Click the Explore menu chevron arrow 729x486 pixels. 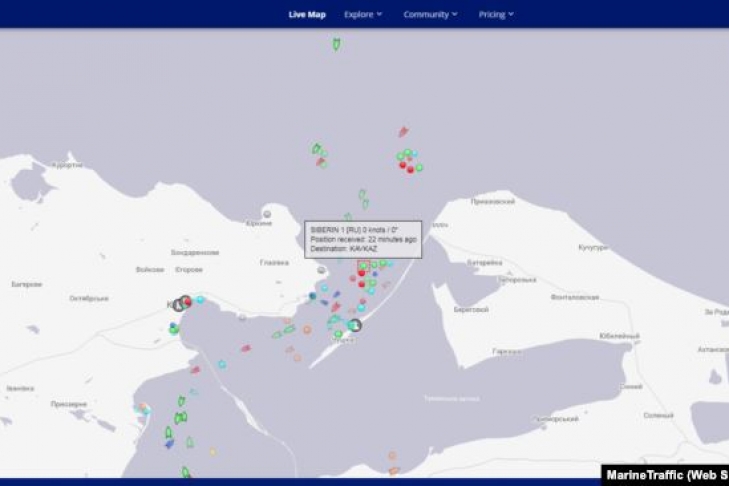380,14
